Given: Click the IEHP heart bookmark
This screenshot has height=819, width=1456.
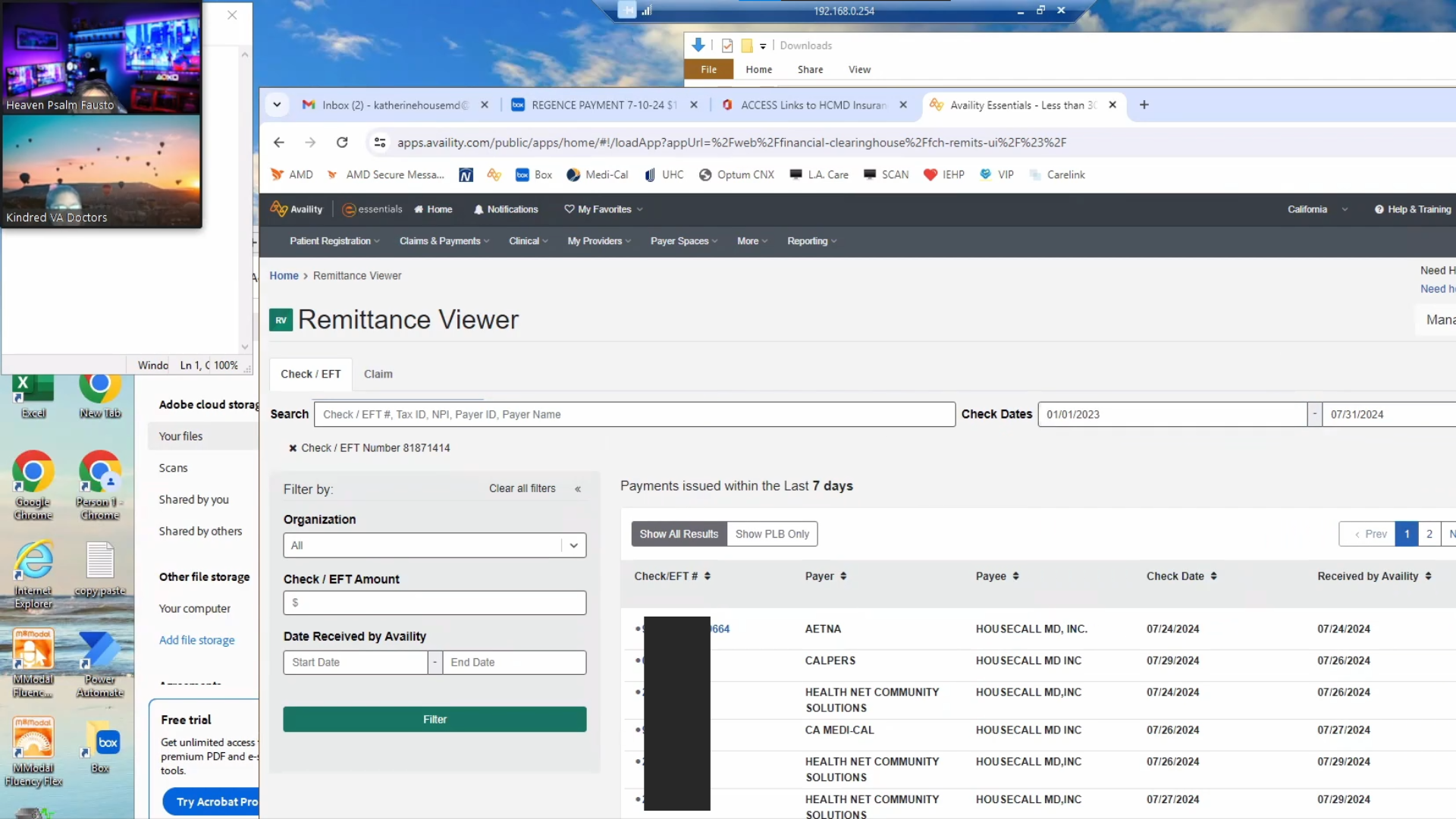Looking at the screenshot, I should [x=930, y=174].
